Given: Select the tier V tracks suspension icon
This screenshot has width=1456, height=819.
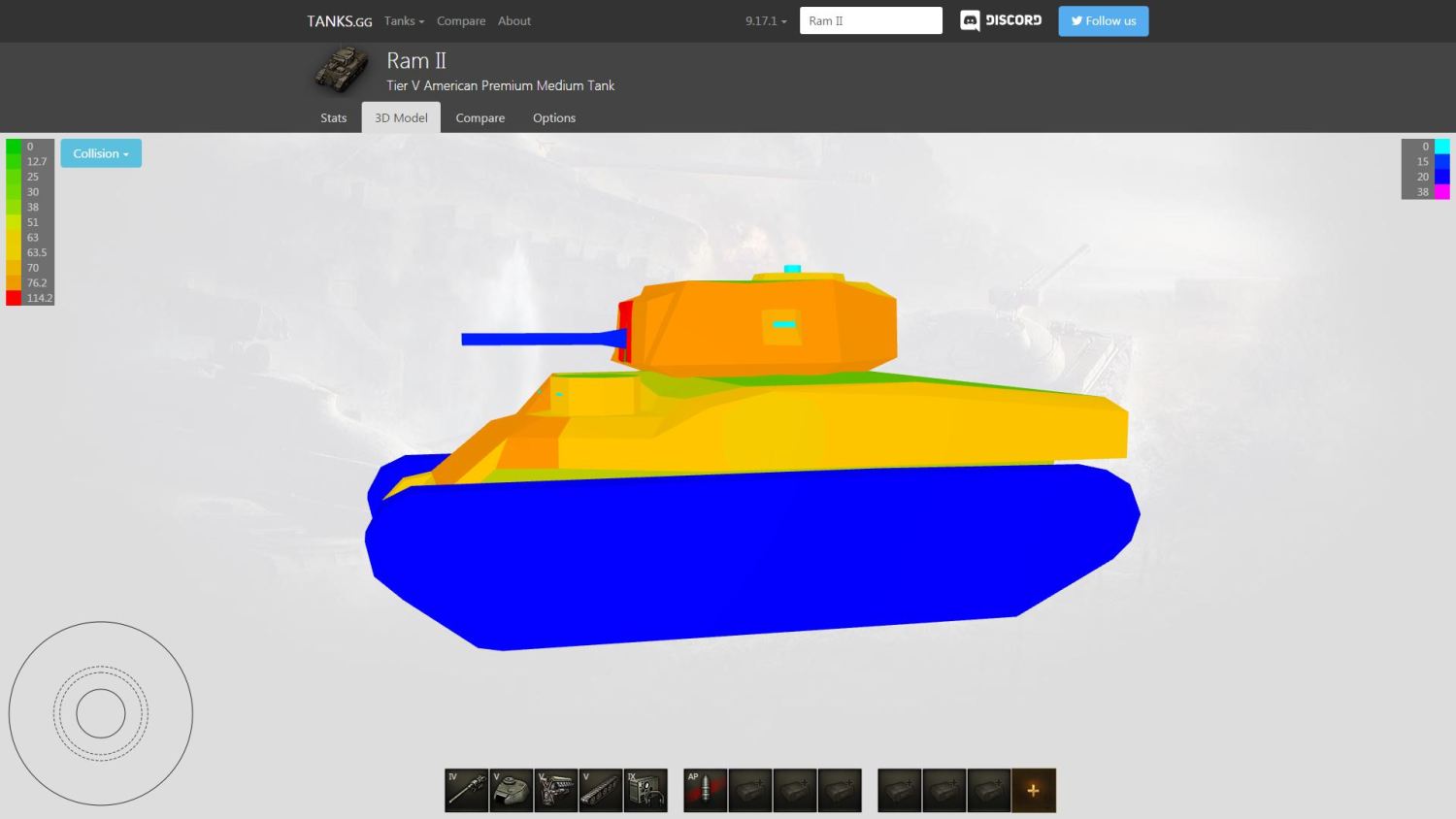Looking at the screenshot, I should click(x=601, y=791).
